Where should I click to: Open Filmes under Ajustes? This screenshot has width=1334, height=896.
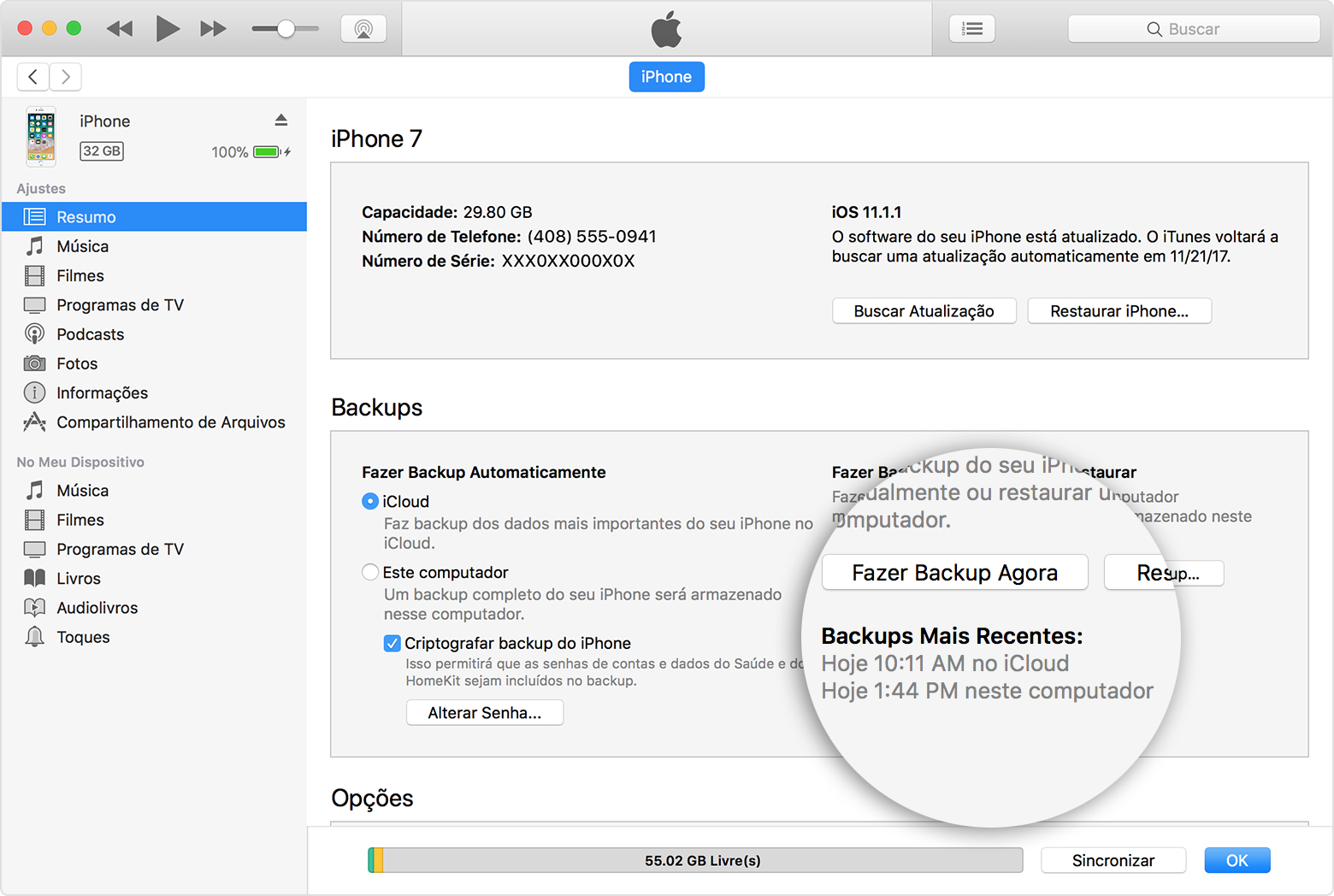[154, 275]
